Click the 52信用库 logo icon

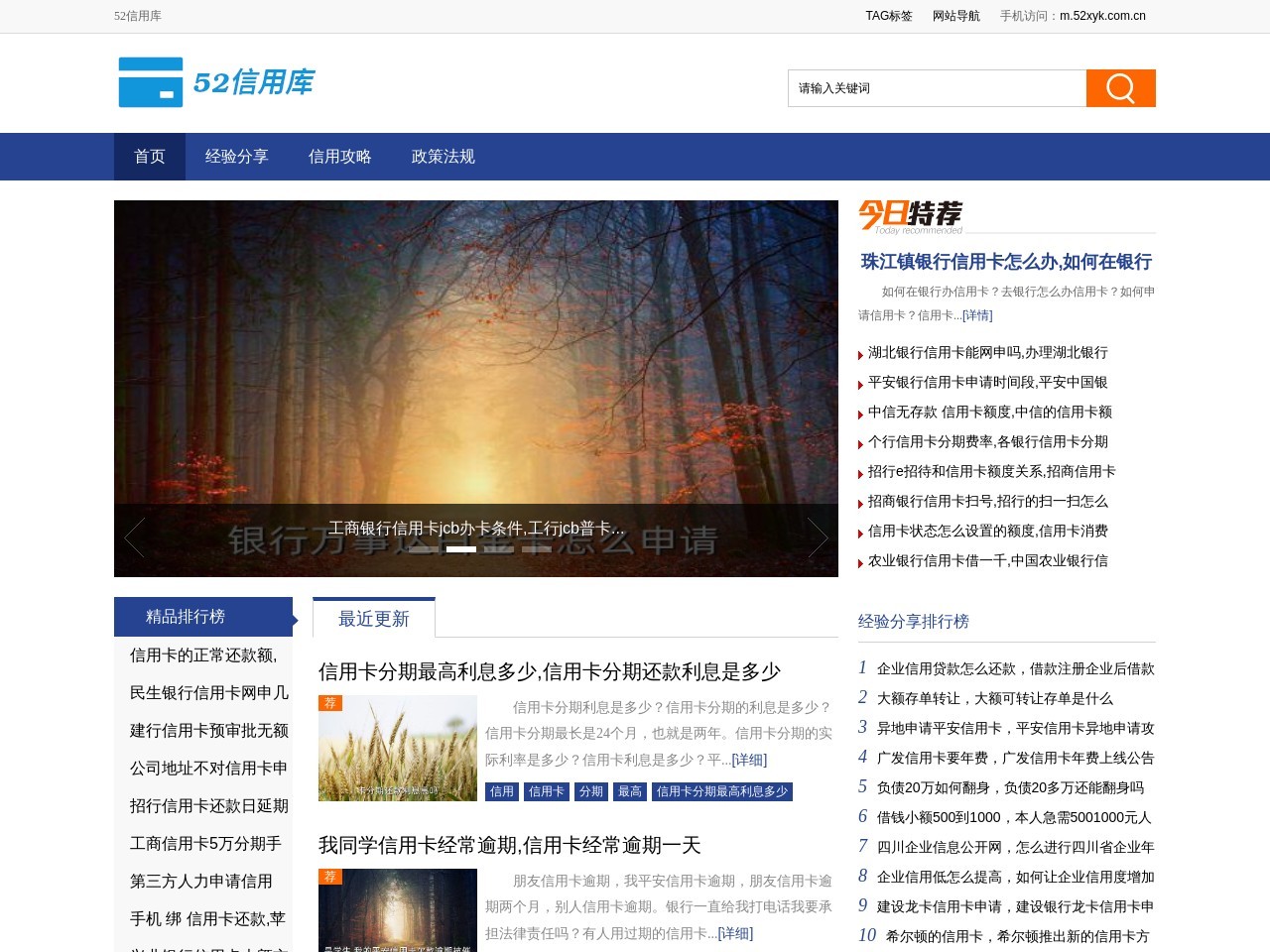(149, 83)
